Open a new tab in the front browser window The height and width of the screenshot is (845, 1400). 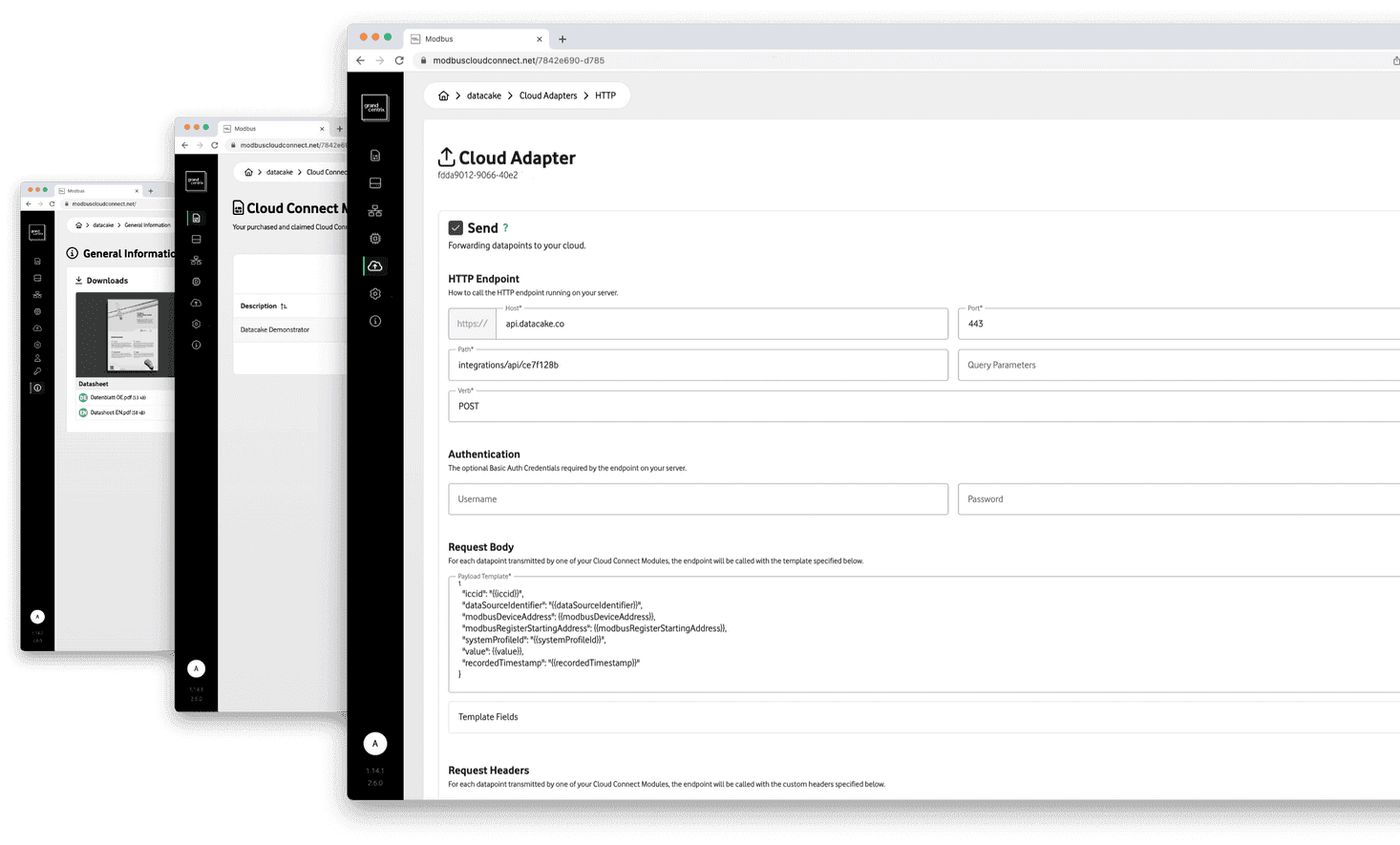[562, 39]
